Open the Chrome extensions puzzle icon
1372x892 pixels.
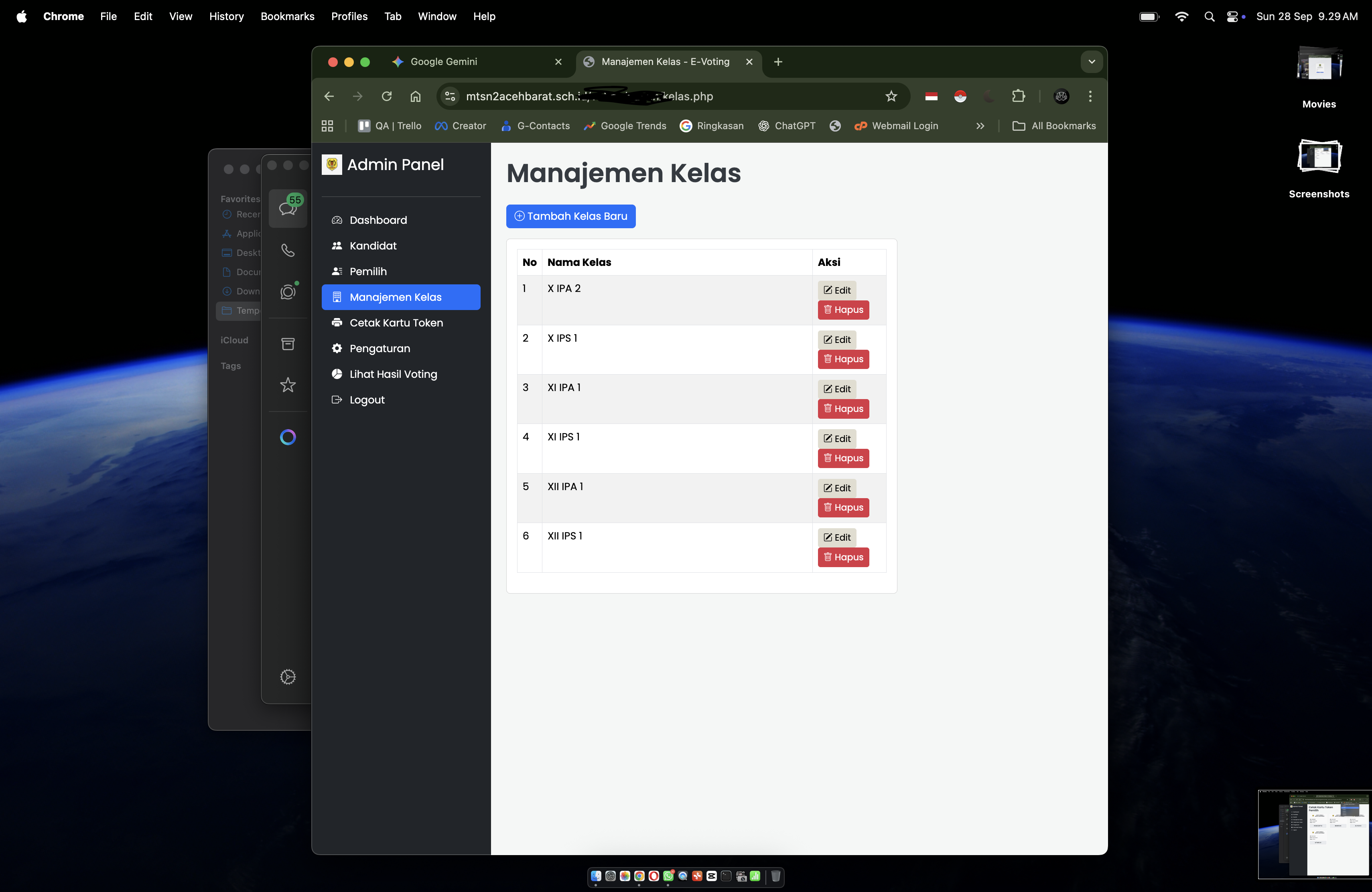coord(1019,96)
